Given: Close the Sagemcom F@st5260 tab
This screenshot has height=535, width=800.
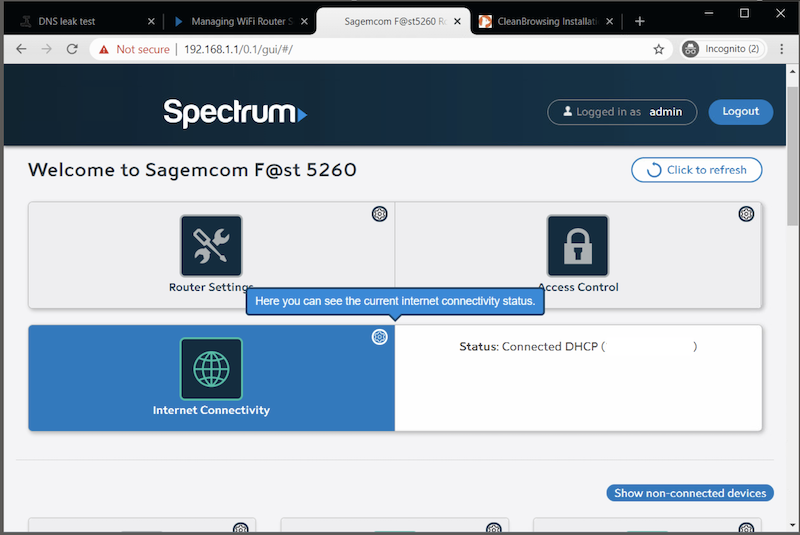Looking at the screenshot, I should (x=457, y=21).
